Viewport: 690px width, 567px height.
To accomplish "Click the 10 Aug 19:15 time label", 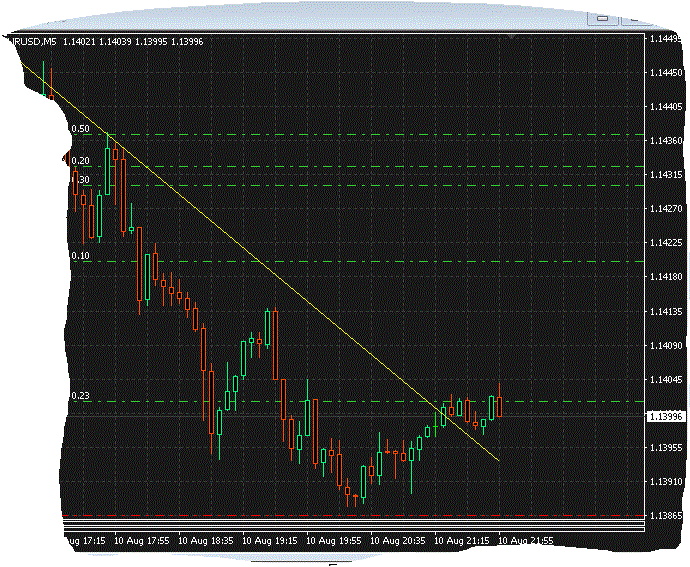I will point(268,540).
